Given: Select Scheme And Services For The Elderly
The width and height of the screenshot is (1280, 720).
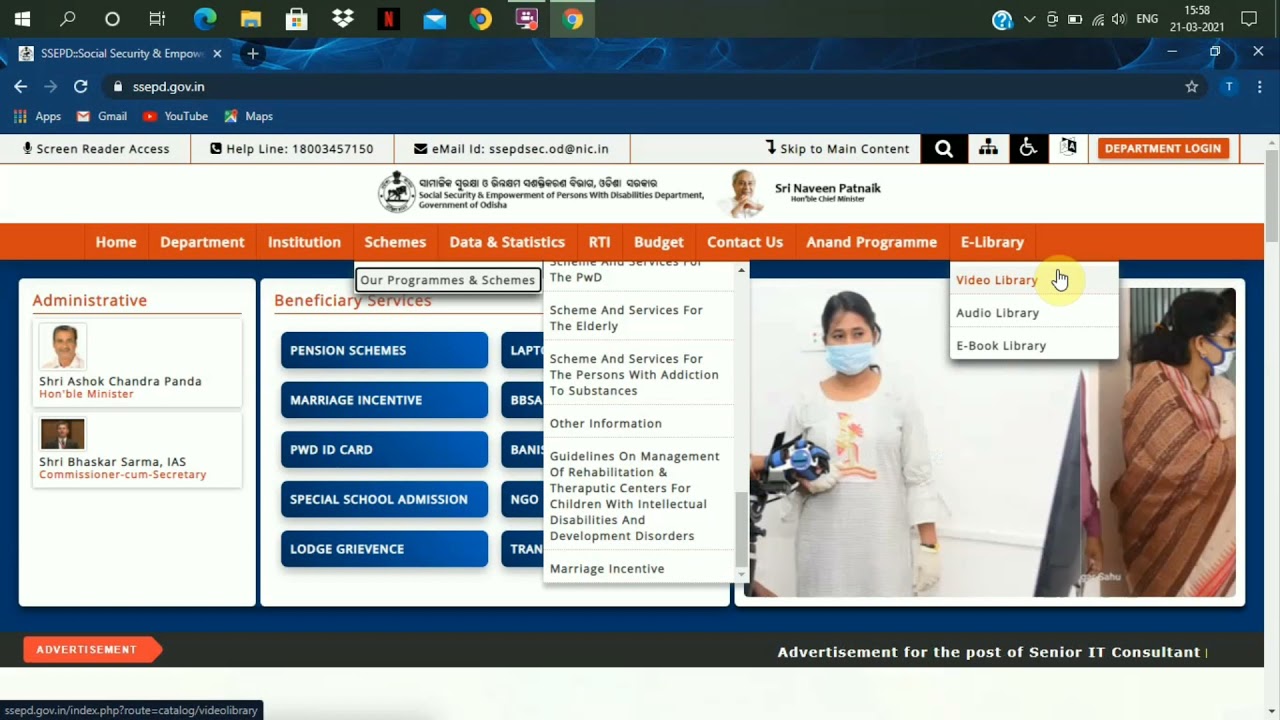Looking at the screenshot, I should (626, 318).
